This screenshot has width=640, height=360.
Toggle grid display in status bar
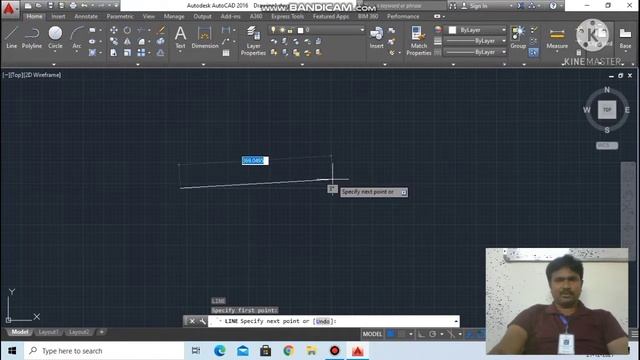click(391, 334)
